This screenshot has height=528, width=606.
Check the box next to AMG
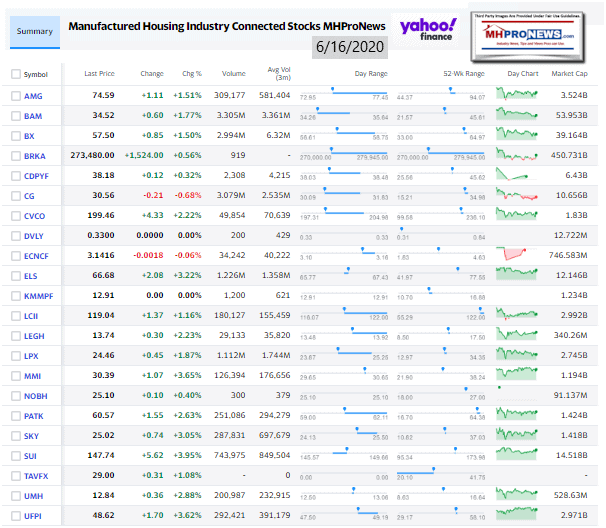(15, 95)
